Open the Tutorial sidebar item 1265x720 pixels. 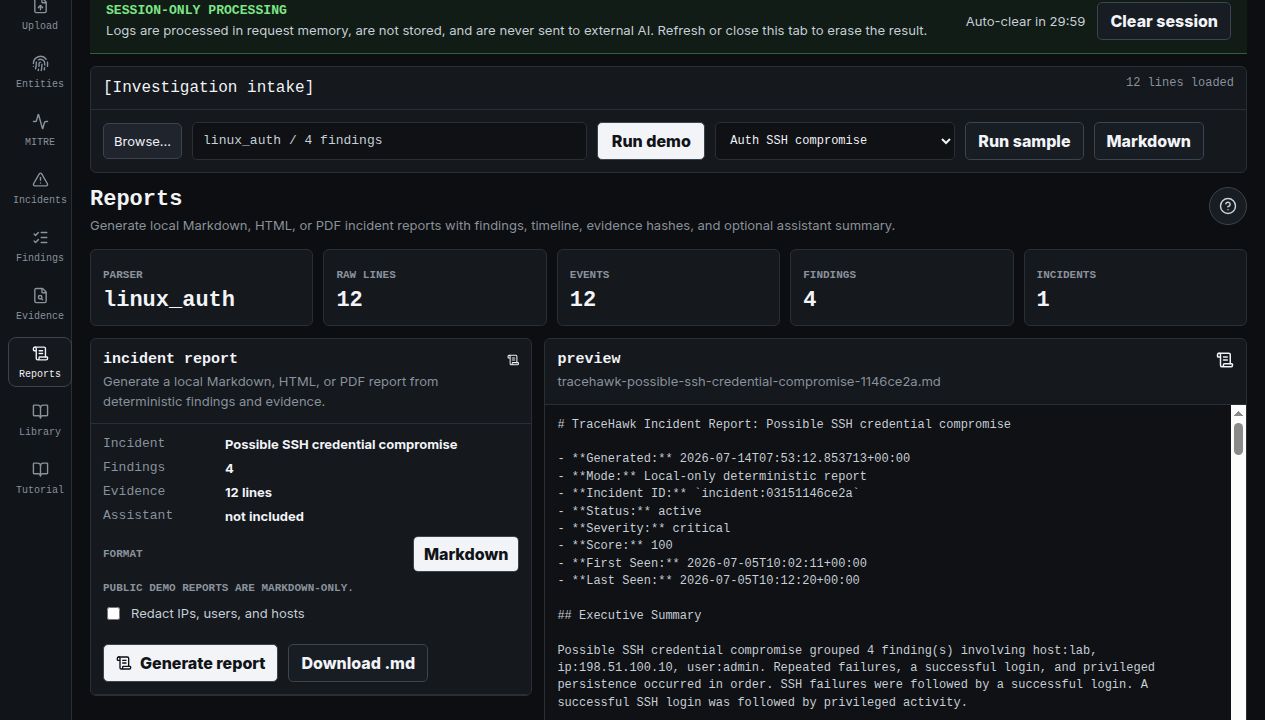39,478
